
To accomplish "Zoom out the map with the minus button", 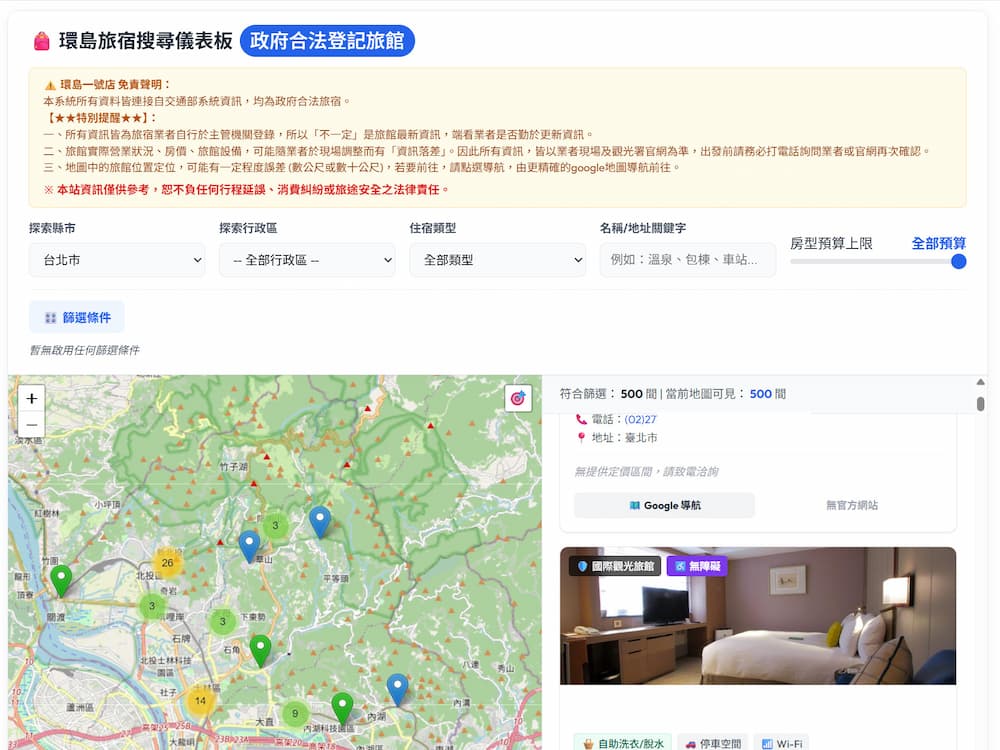I will click(31, 425).
